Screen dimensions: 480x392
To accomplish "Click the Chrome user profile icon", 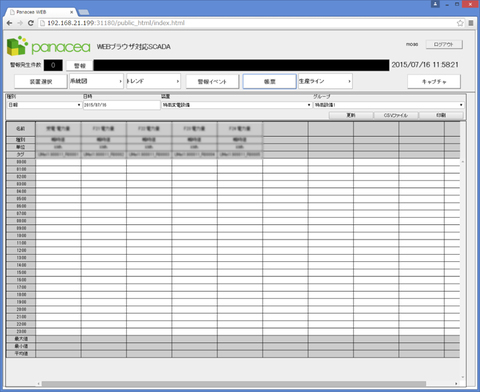I will coord(435,4).
